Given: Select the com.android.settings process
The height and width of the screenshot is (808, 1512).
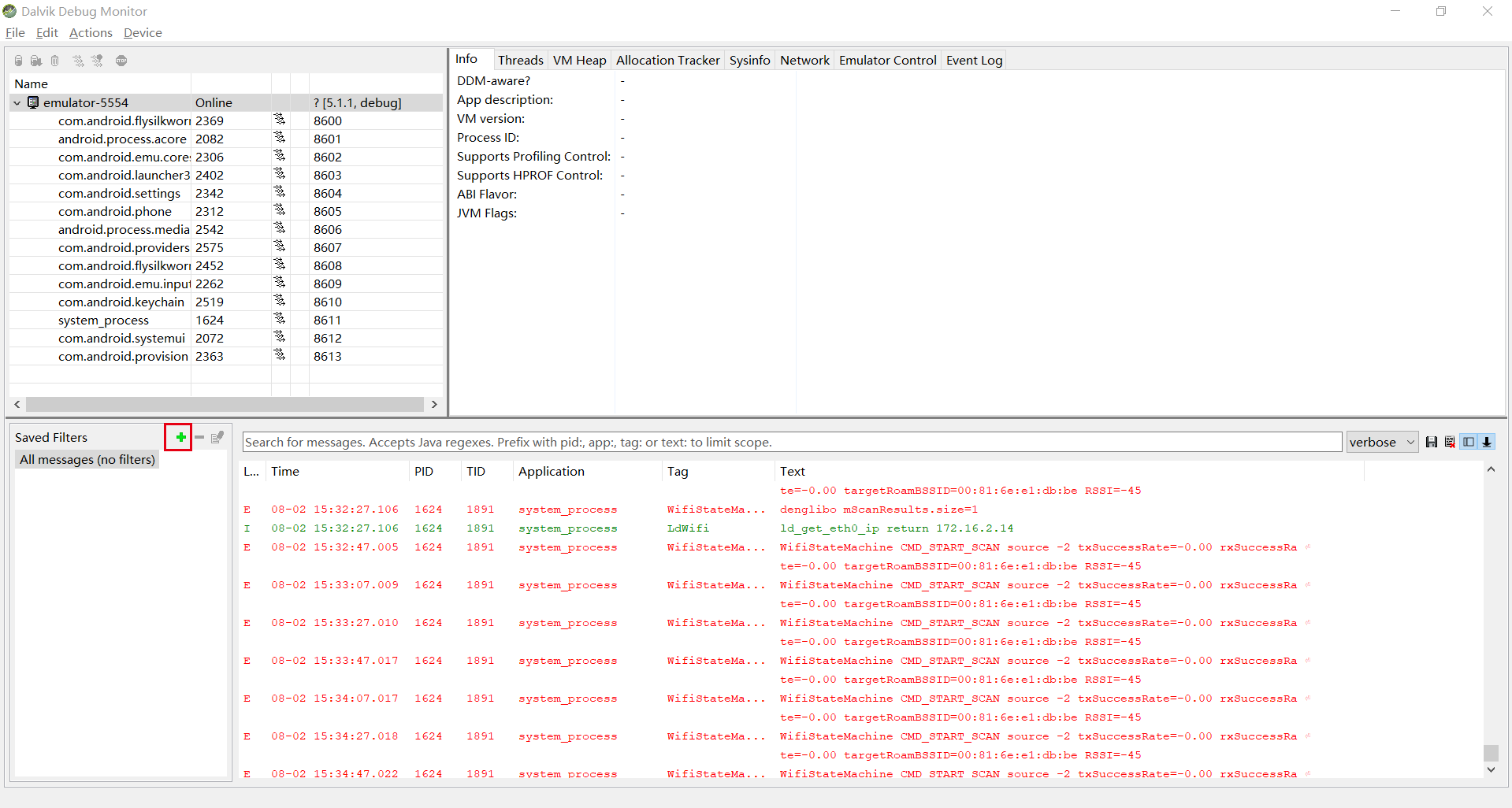Looking at the screenshot, I should click(x=226, y=193).
